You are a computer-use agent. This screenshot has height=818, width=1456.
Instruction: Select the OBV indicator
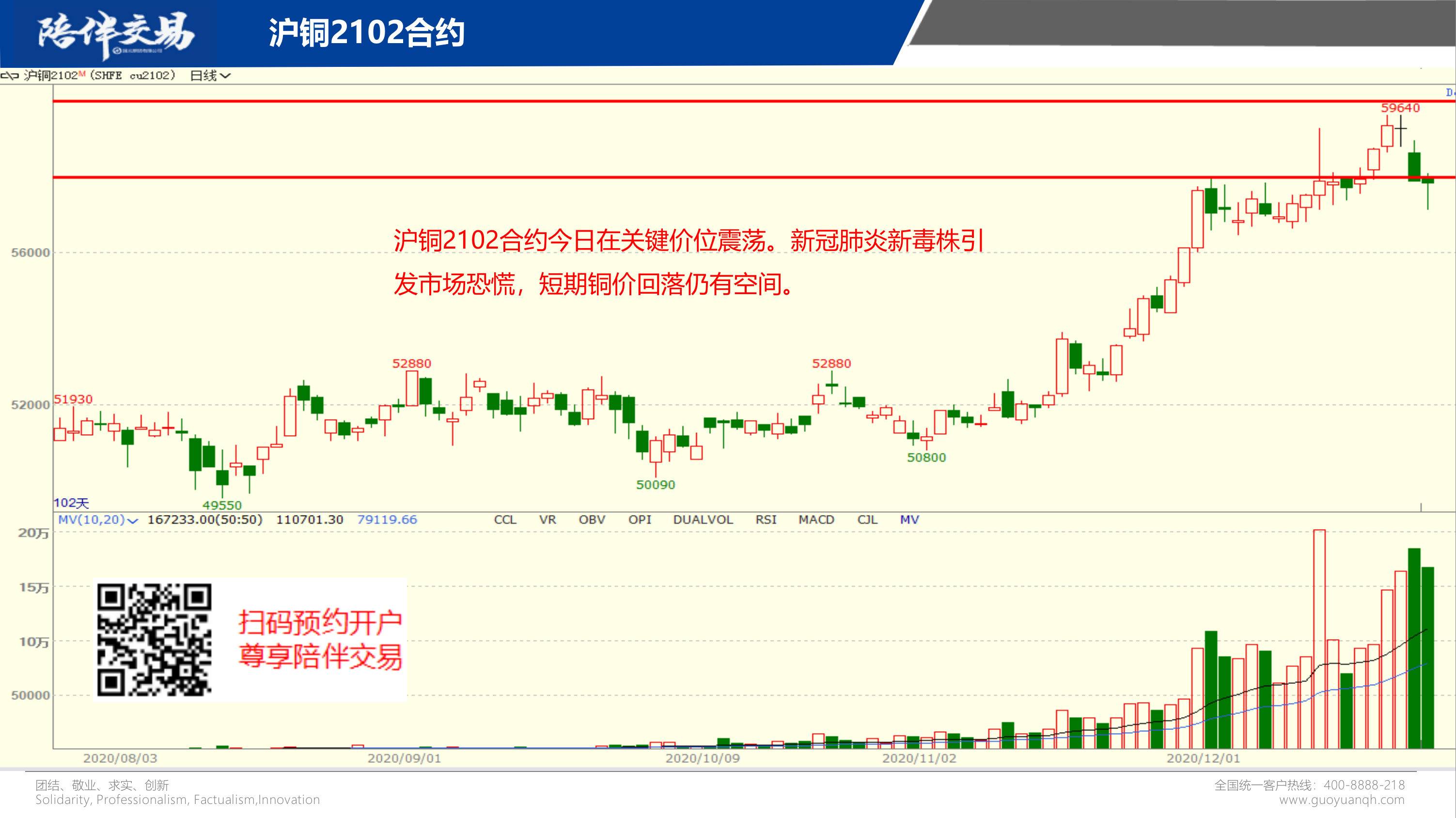click(x=592, y=519)
